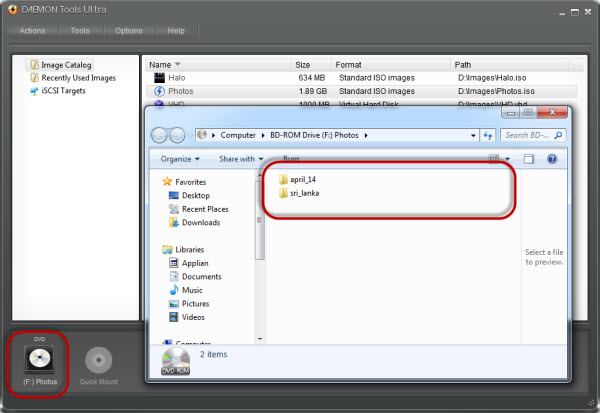This screenshot has width=600, height=413.
Task: Open the Help menu
Action: [x=176, y=31]
